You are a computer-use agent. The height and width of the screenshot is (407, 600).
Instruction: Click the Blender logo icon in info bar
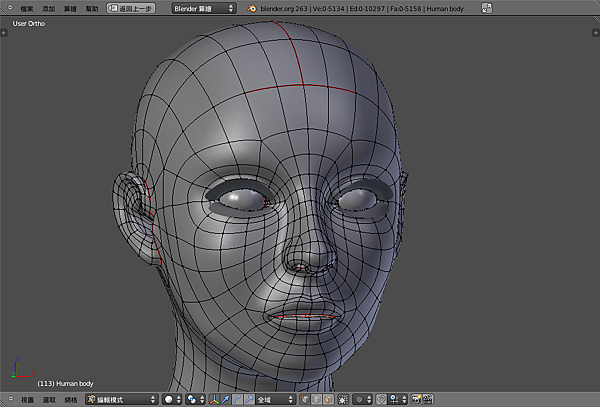point(252,8)
